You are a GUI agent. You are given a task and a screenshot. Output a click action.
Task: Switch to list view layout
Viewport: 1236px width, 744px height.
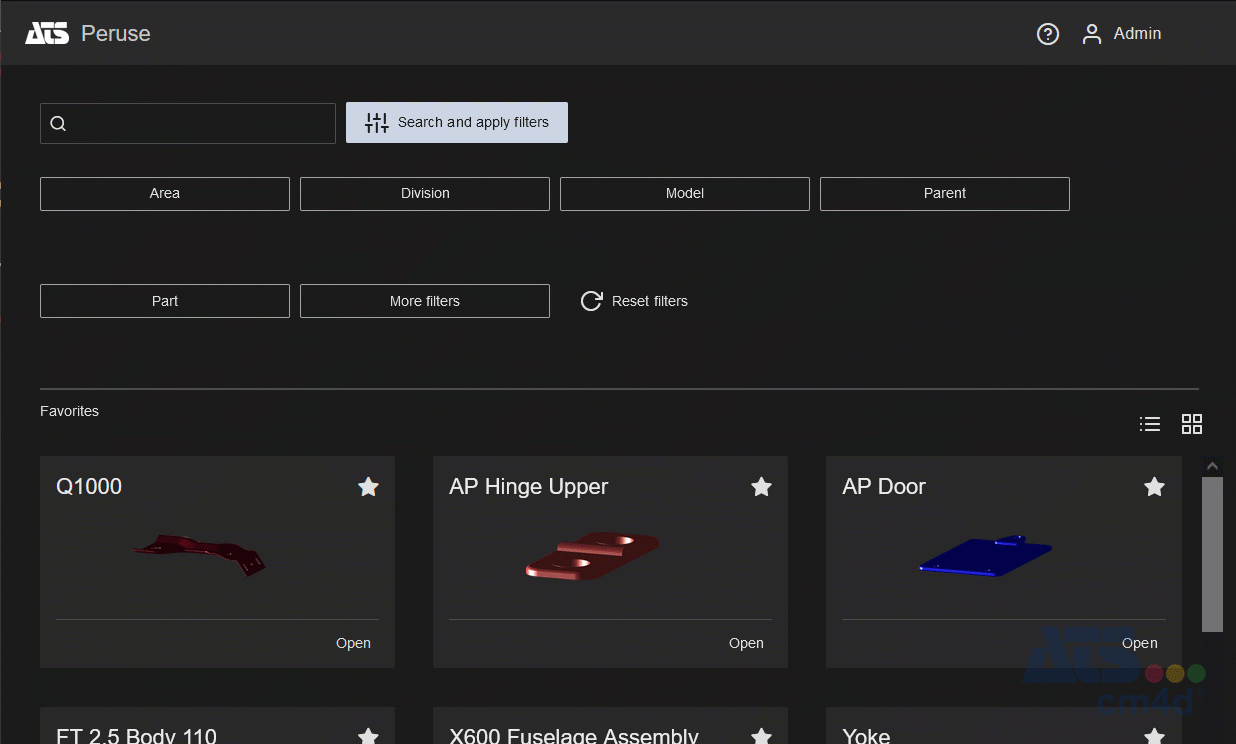pos(1150,424)
